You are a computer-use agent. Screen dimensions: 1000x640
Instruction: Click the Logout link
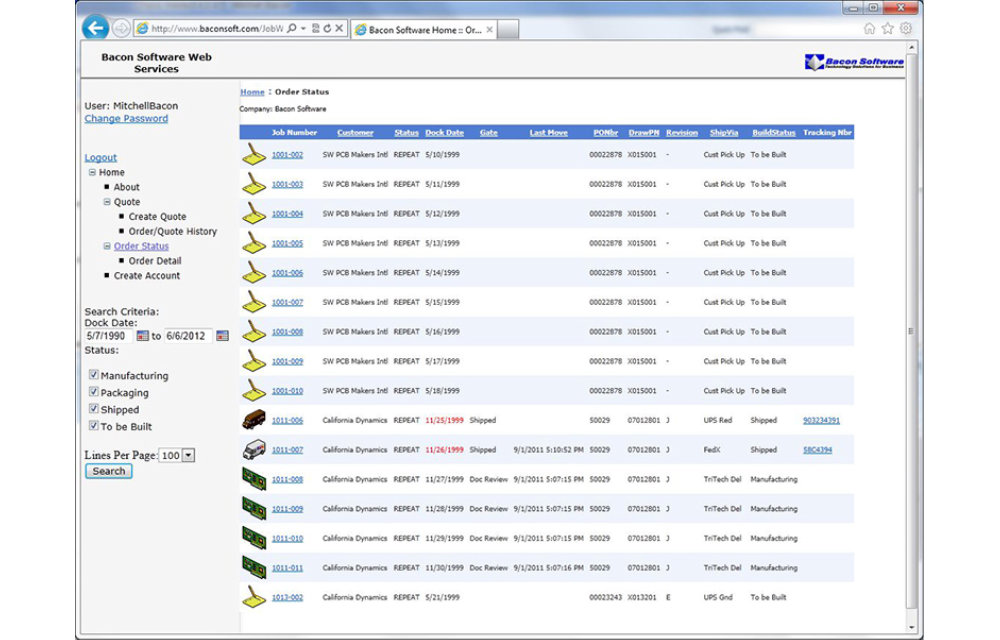[101, 157]
